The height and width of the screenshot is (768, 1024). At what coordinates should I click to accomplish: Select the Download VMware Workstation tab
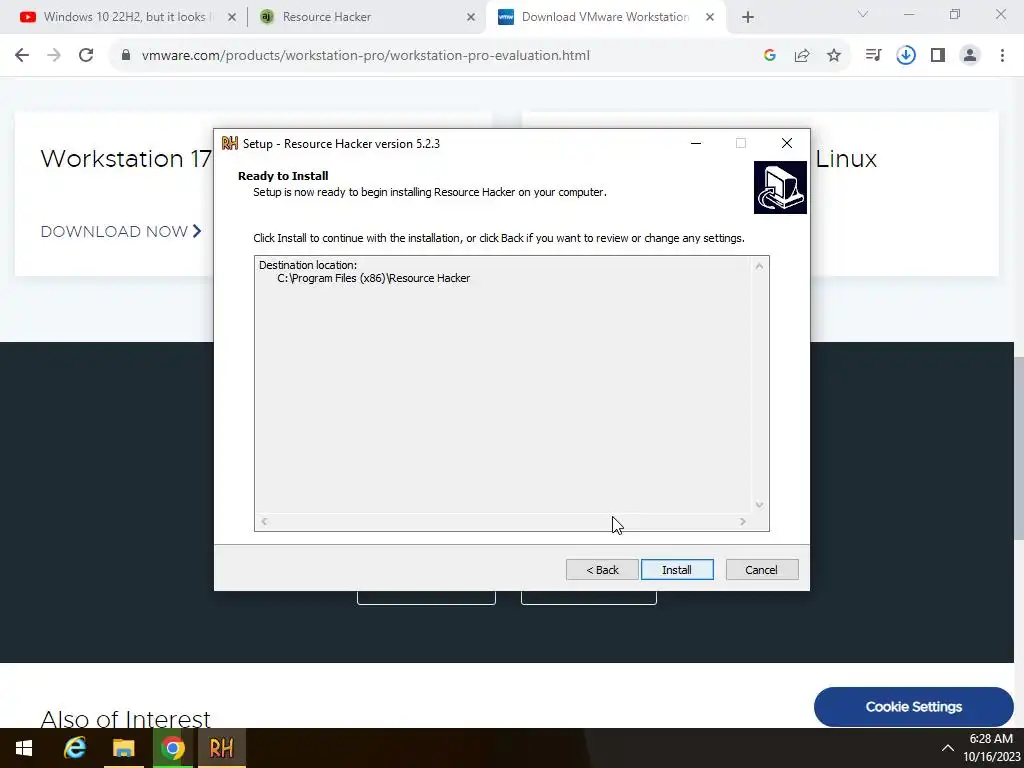(x=605, y=17)
